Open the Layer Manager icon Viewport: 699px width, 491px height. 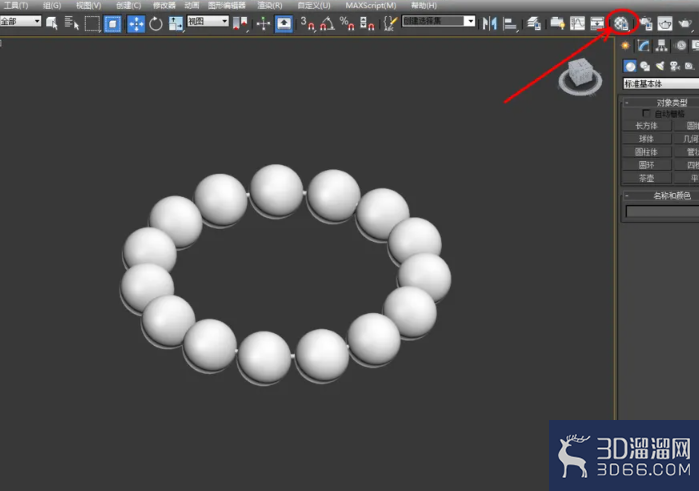[534, 24]
